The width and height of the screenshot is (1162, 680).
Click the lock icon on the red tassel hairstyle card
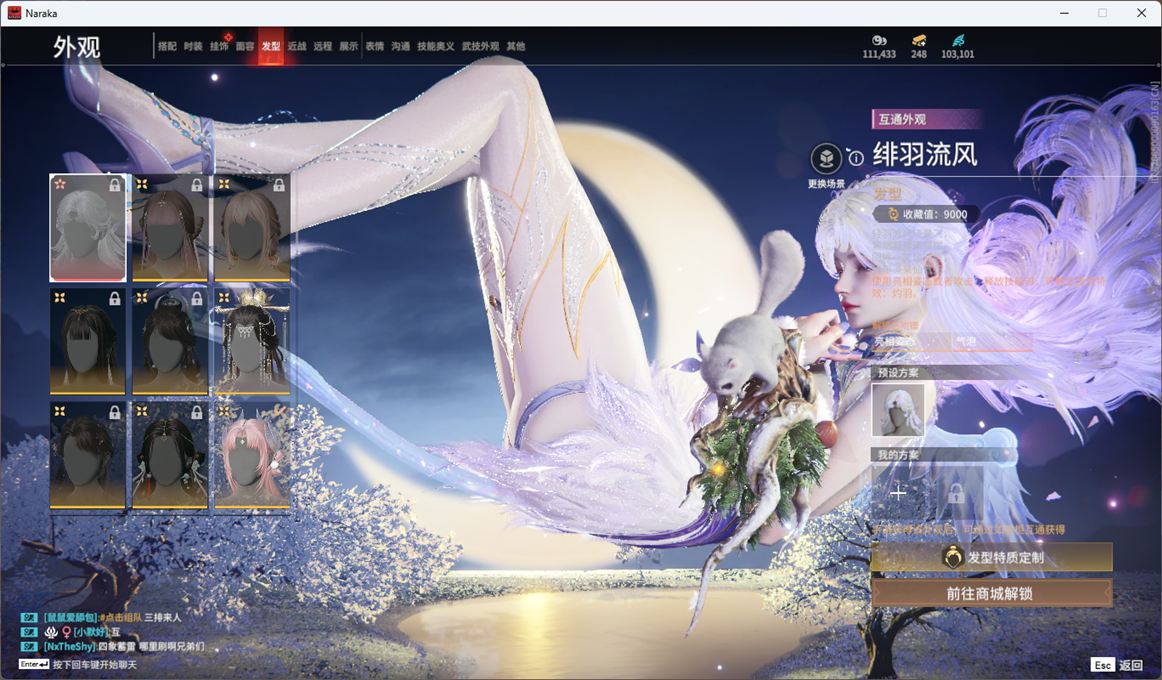click(196, 412)
